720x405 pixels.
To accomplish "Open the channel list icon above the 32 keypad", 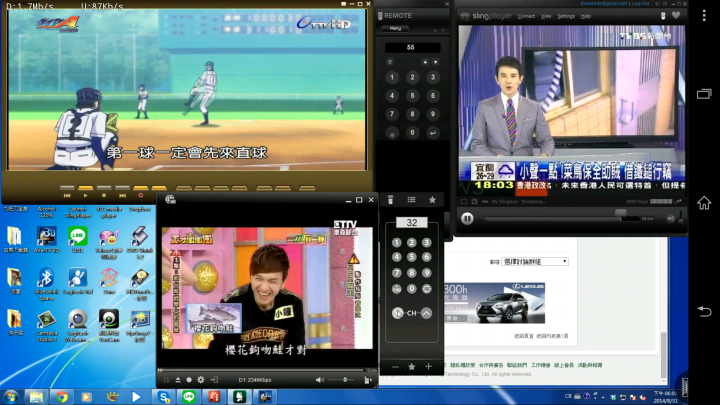I will coord(411,199).
